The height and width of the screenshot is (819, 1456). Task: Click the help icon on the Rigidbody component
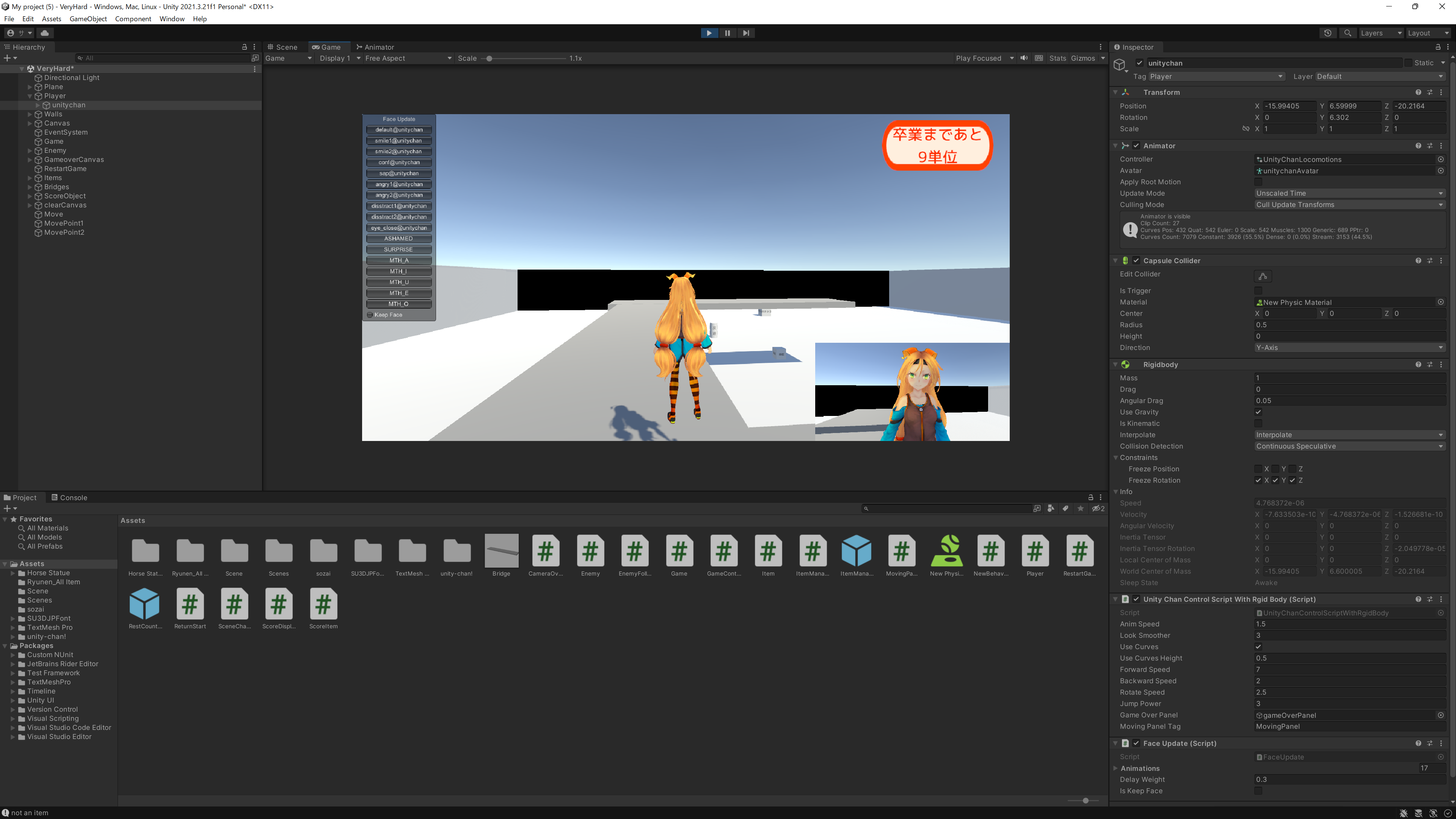1418,364
